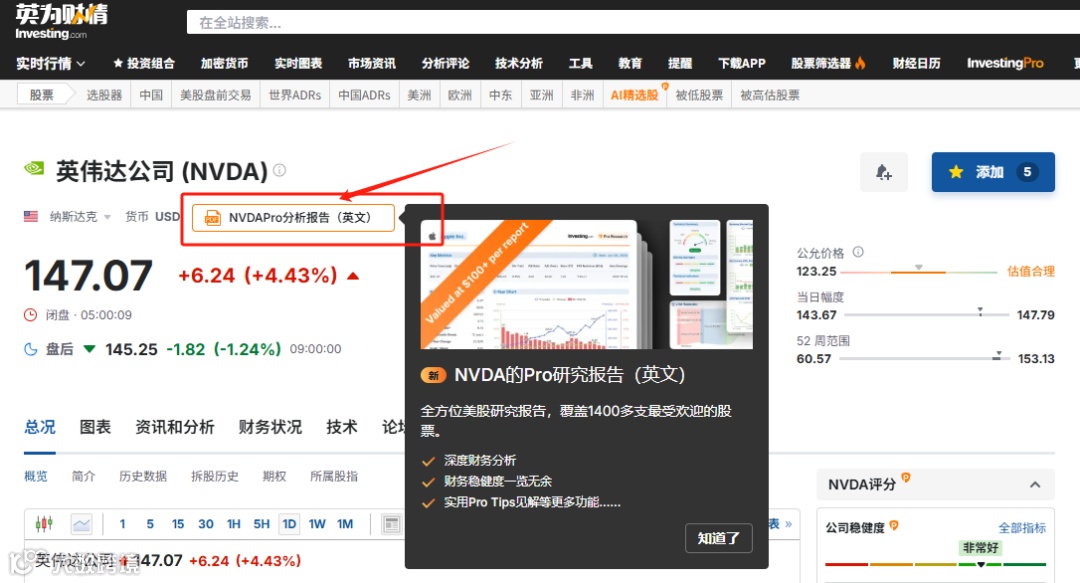
Task: Open the 实时行情 dropdown menu
Action: click(50, 63)
